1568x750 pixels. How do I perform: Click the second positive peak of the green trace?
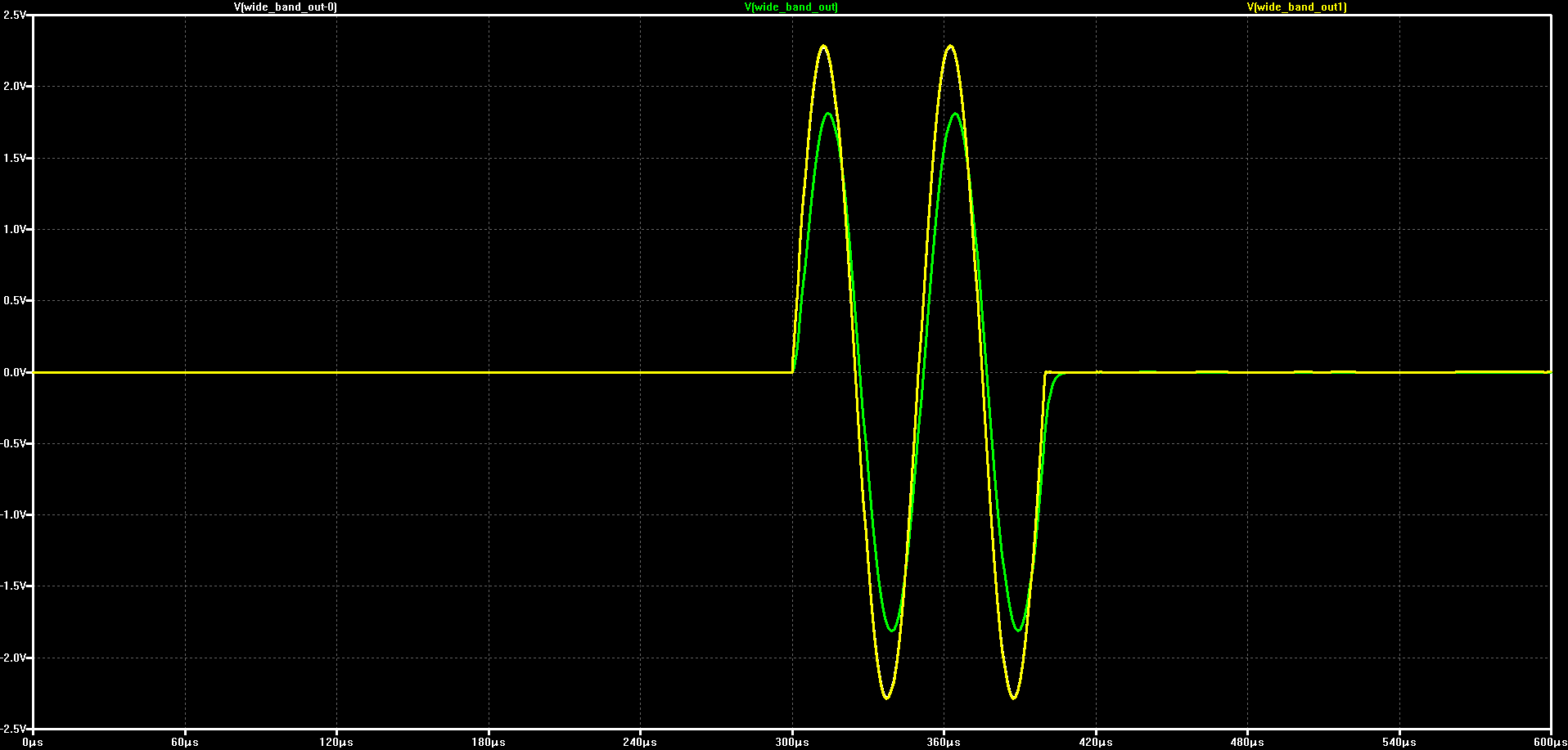pyautogui.click(x=956, y=115)
